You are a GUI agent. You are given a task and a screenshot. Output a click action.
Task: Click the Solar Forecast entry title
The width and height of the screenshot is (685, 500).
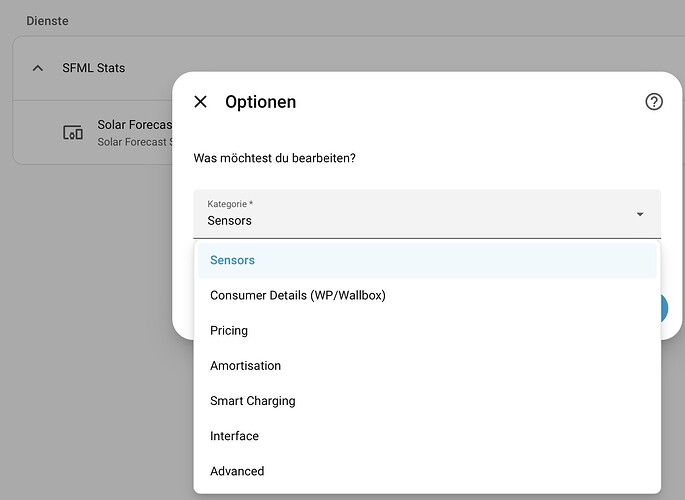(135, 125)
